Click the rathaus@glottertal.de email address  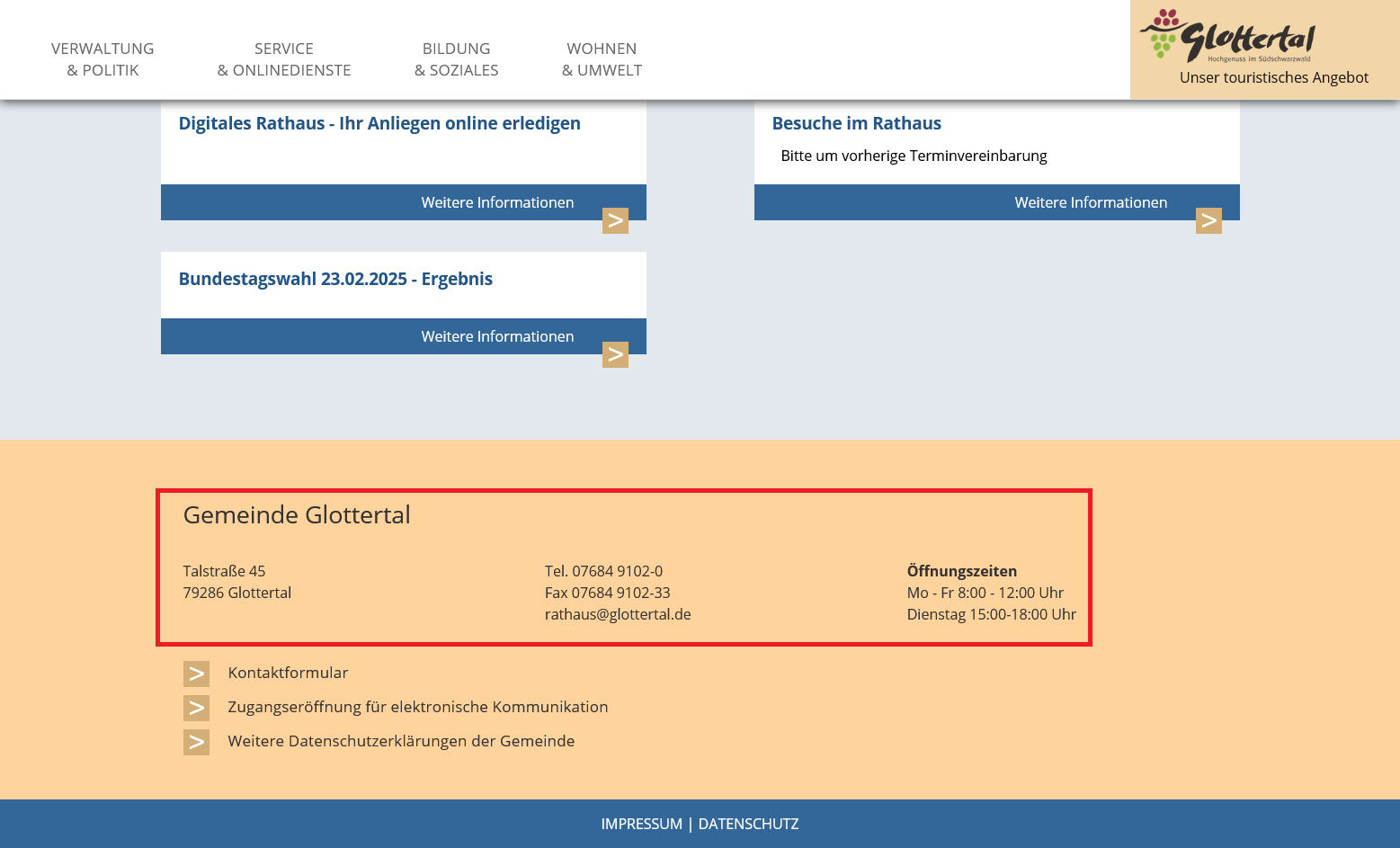coord(618,614)
